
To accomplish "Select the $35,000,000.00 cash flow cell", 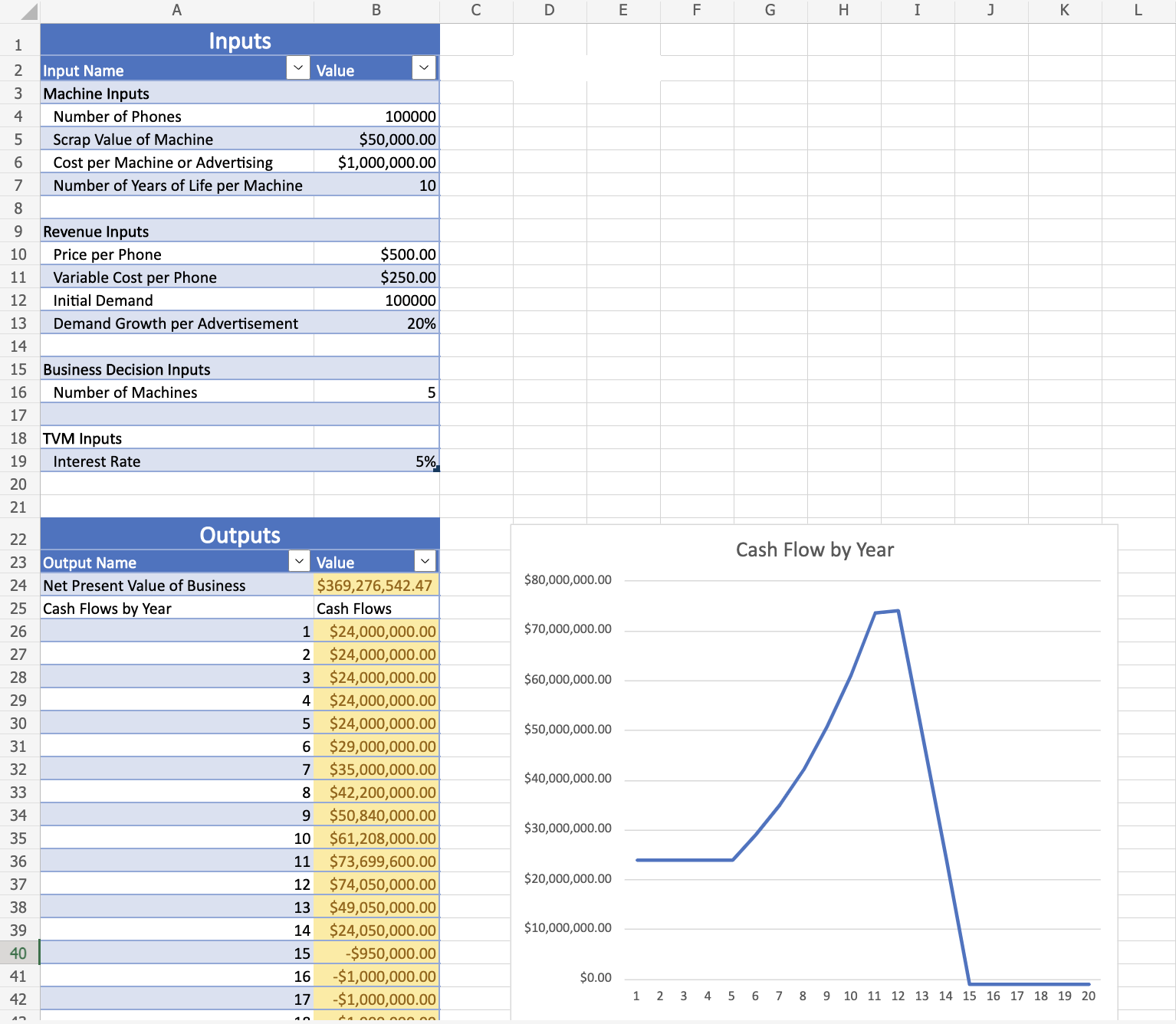I will [x=376, y=769].
